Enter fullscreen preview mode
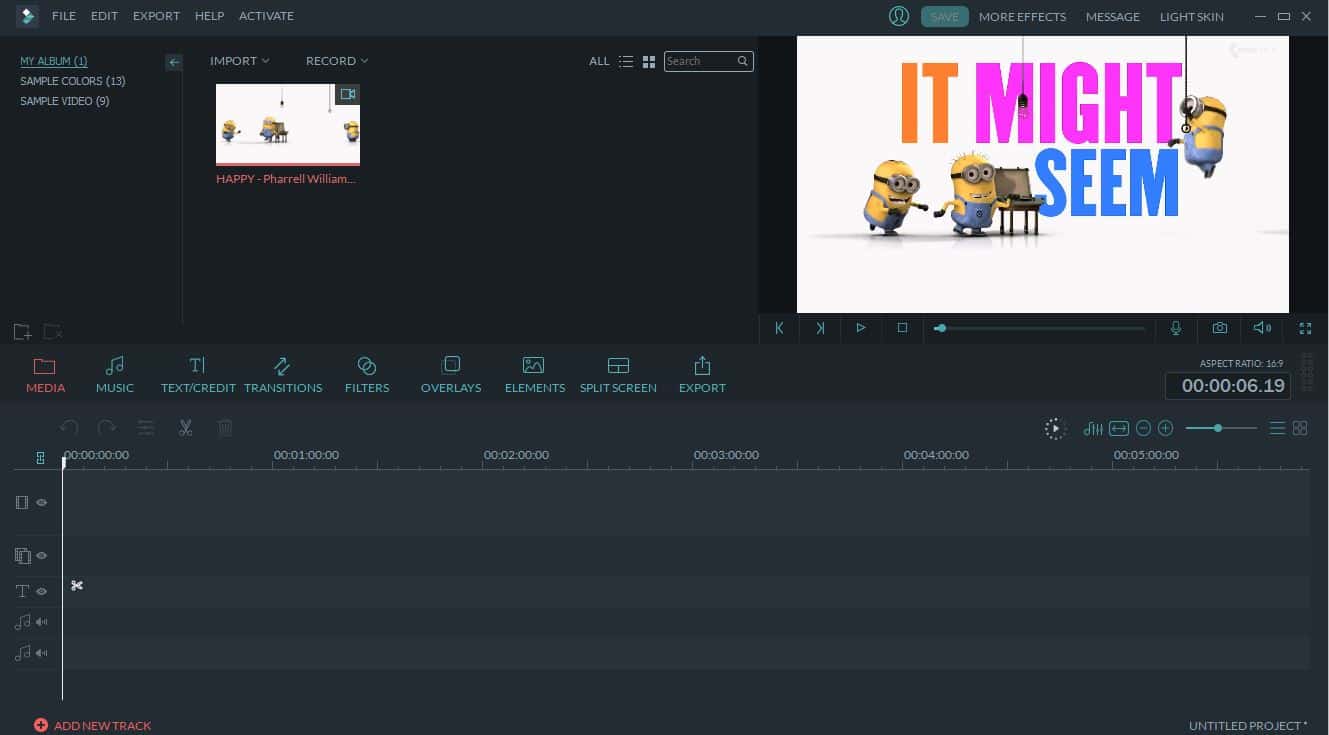Screen dimensions: 1329x735 point(1305,328)
